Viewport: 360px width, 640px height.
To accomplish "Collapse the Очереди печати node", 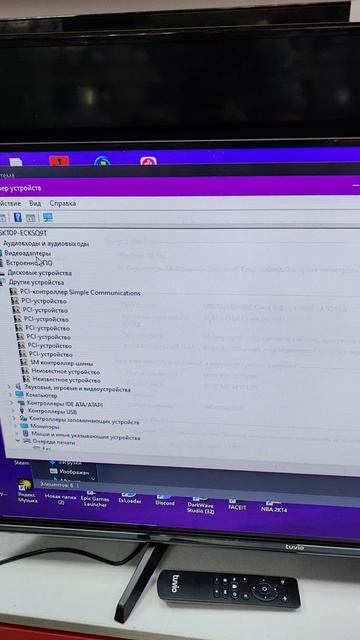I will [18, 441].
